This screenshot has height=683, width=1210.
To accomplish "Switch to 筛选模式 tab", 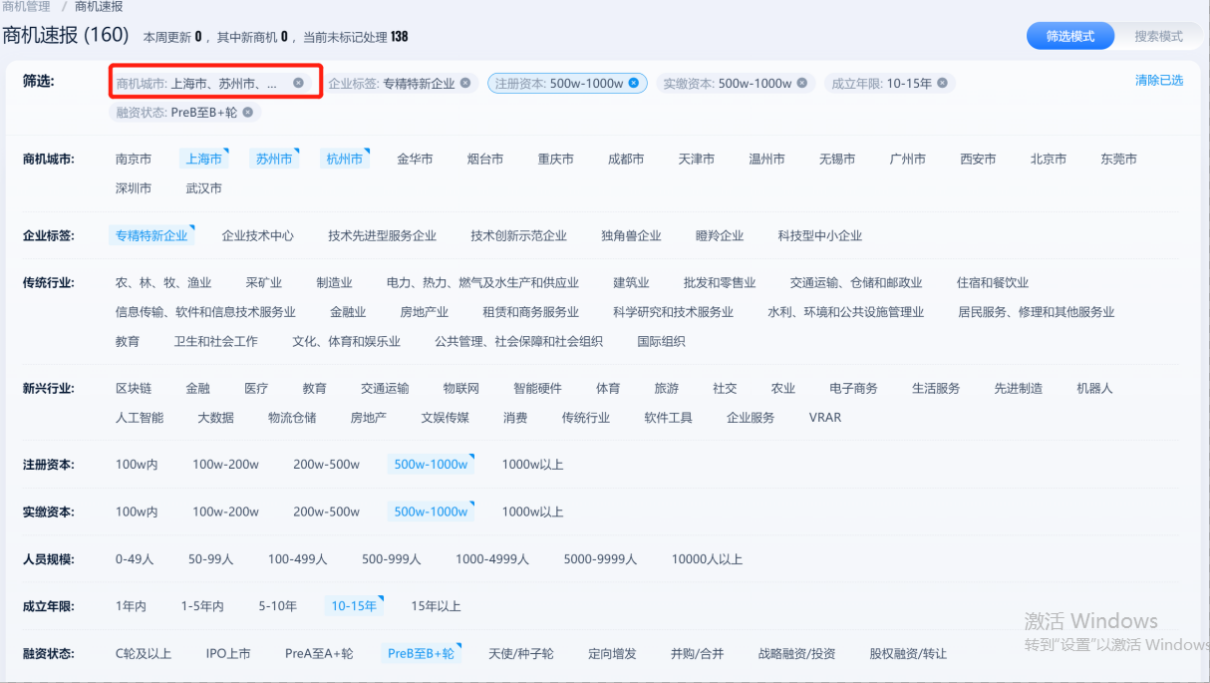I will 1070,36.
